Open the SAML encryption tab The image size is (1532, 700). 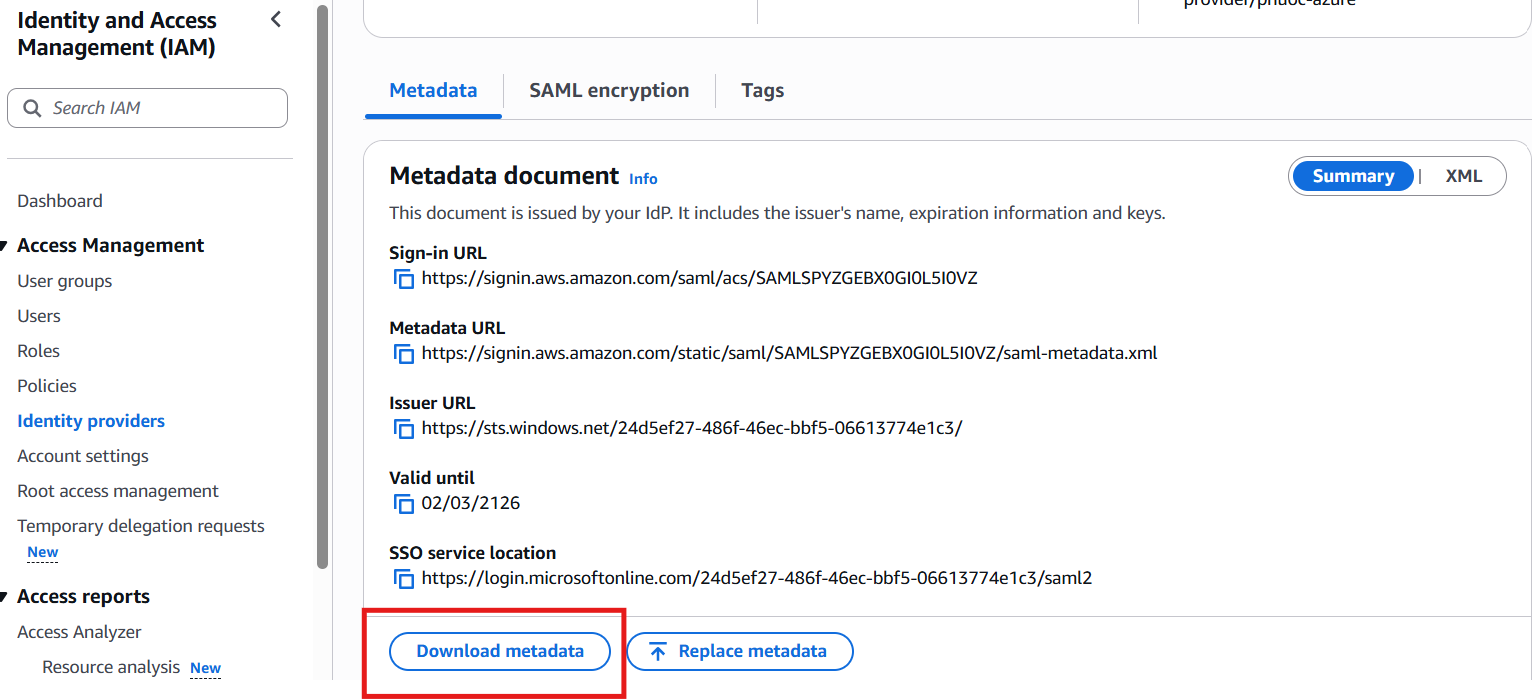click(x=609, y=90)
